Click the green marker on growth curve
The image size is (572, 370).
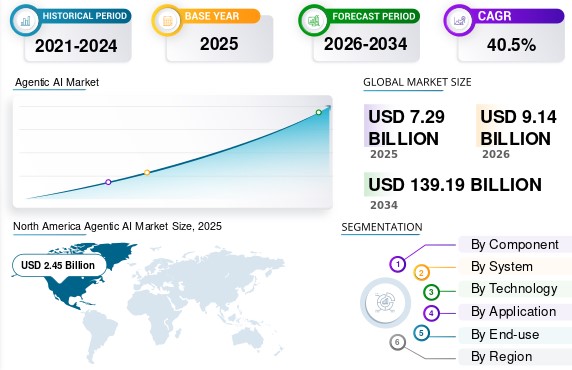[x=319, y=112]
